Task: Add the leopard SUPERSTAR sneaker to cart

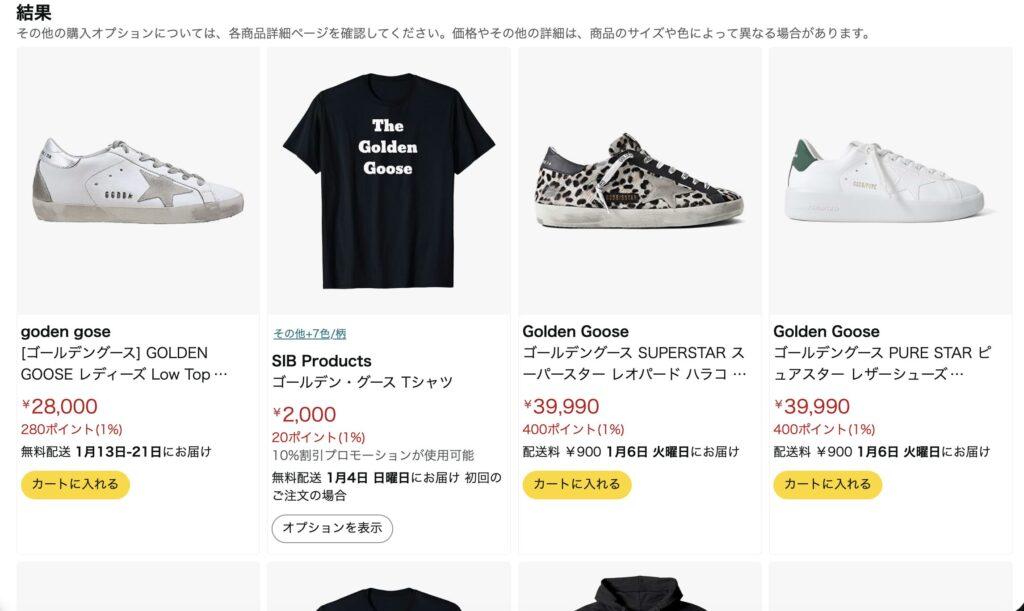Action: pyautogui.click(x=577, y=484)
